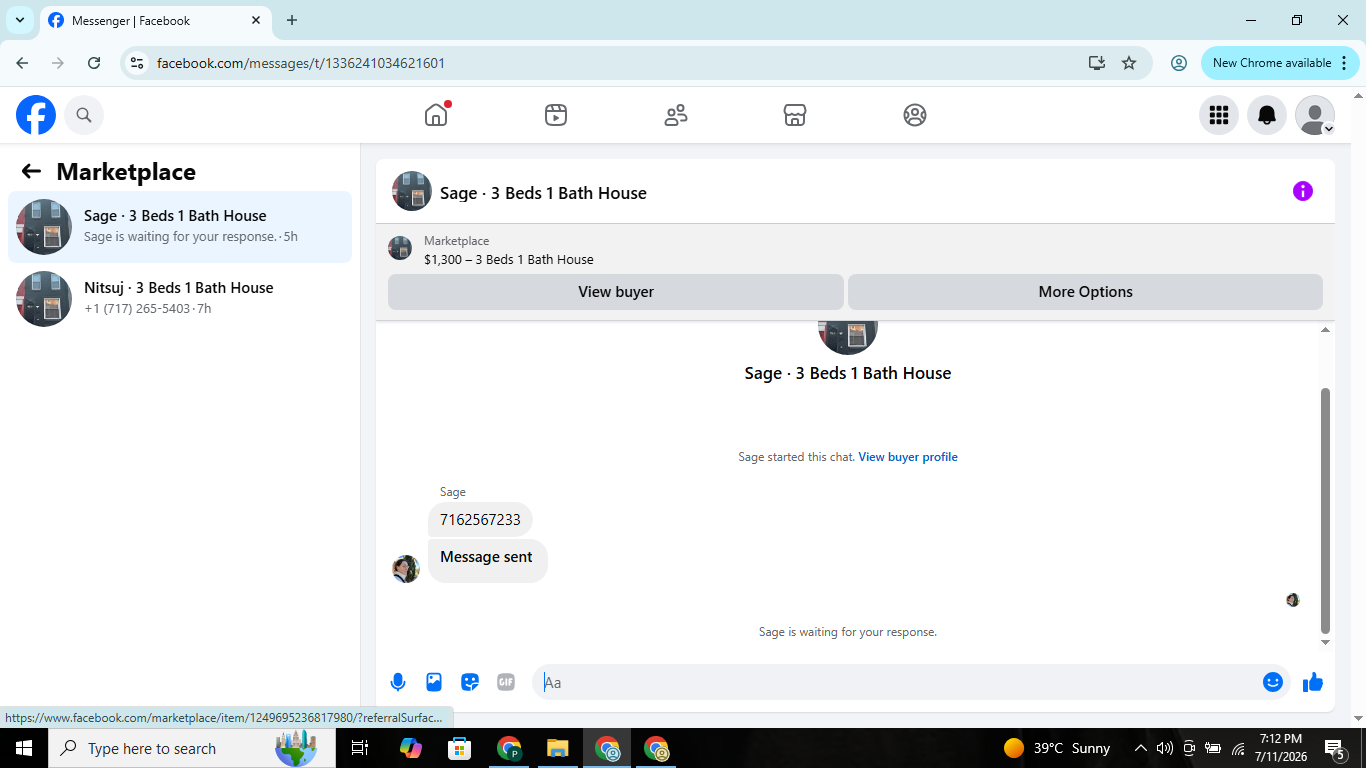Image resolution: width=1366 pixels, height=768 pixels.
Task: Choose a sticker icon
Action: pyautogui.click(x=470, y=682)
